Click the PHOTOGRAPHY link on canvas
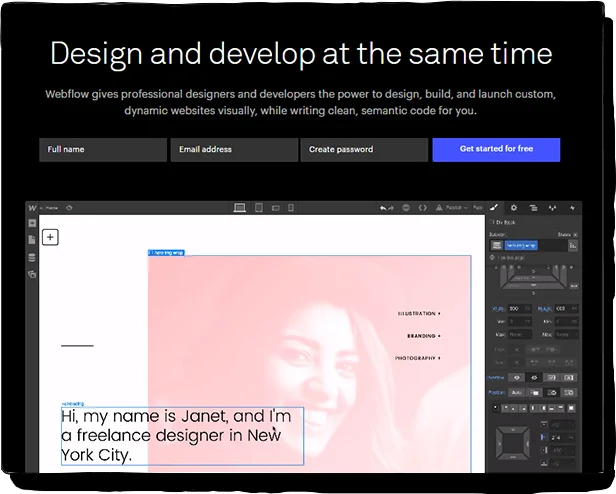616x494 pixels. (418, 358)
